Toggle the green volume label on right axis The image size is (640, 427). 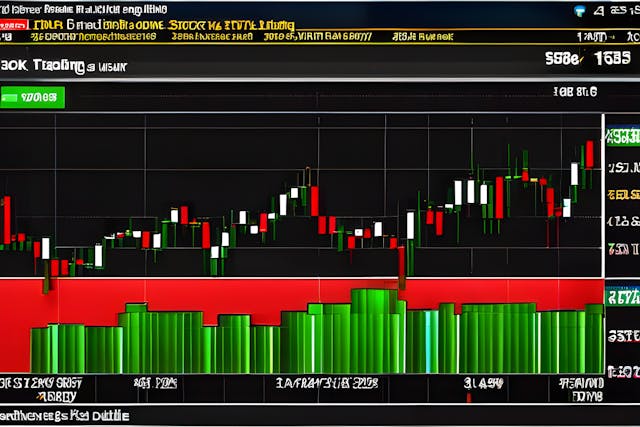point(623,297)
